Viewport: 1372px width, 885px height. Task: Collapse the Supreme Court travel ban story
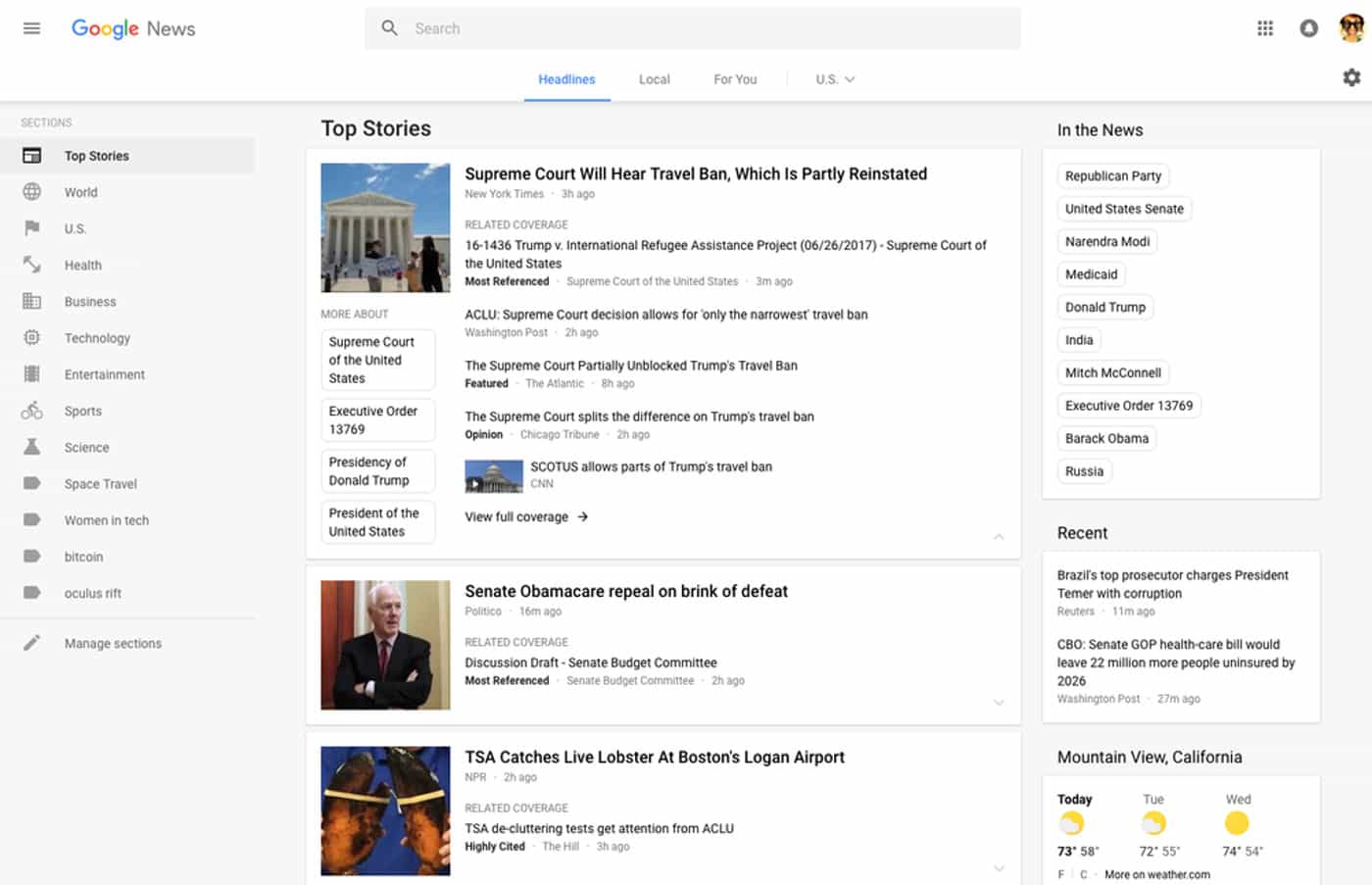click(x=999, y=536)
